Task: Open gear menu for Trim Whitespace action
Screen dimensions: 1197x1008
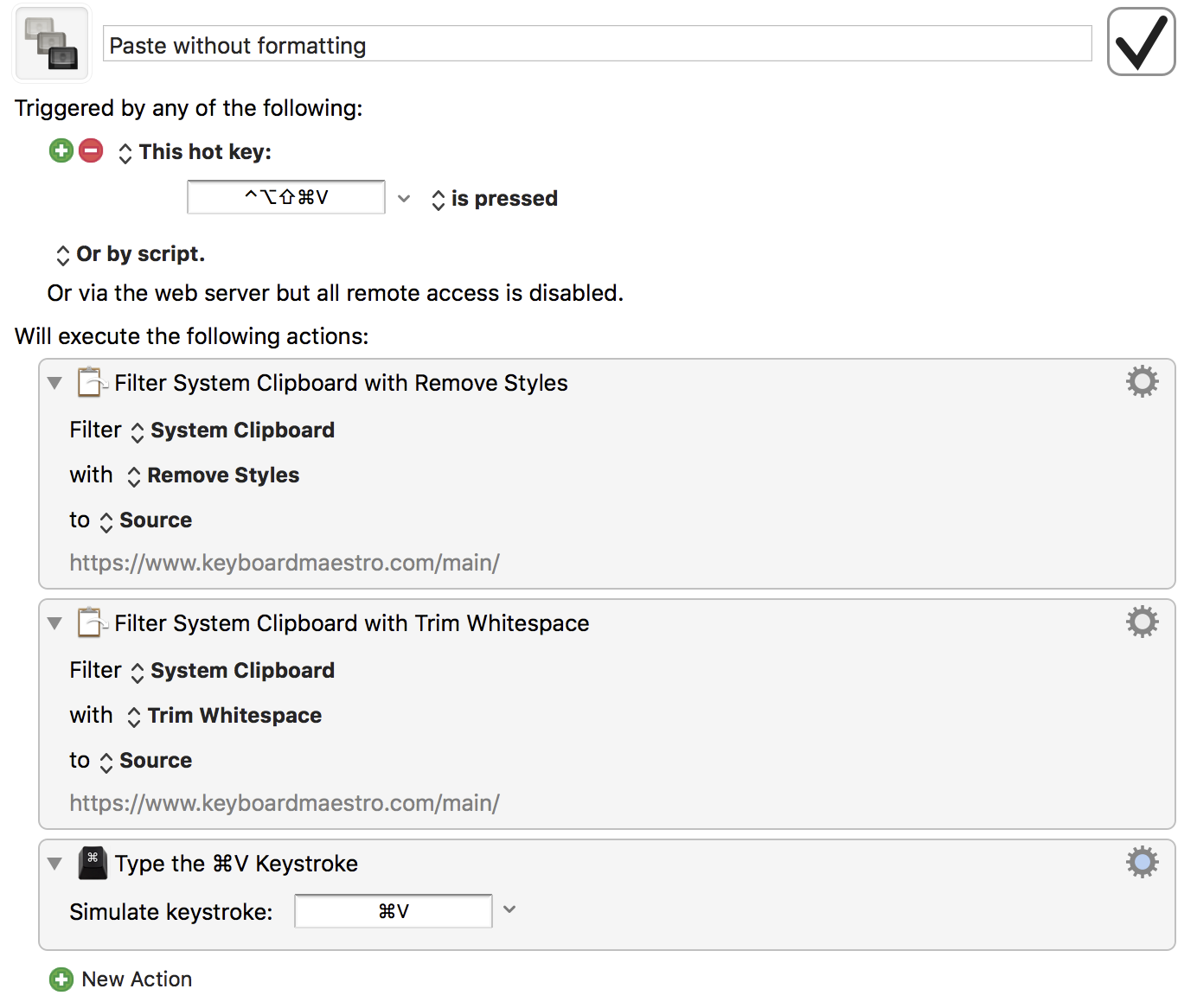Action: click(1142, 622)
